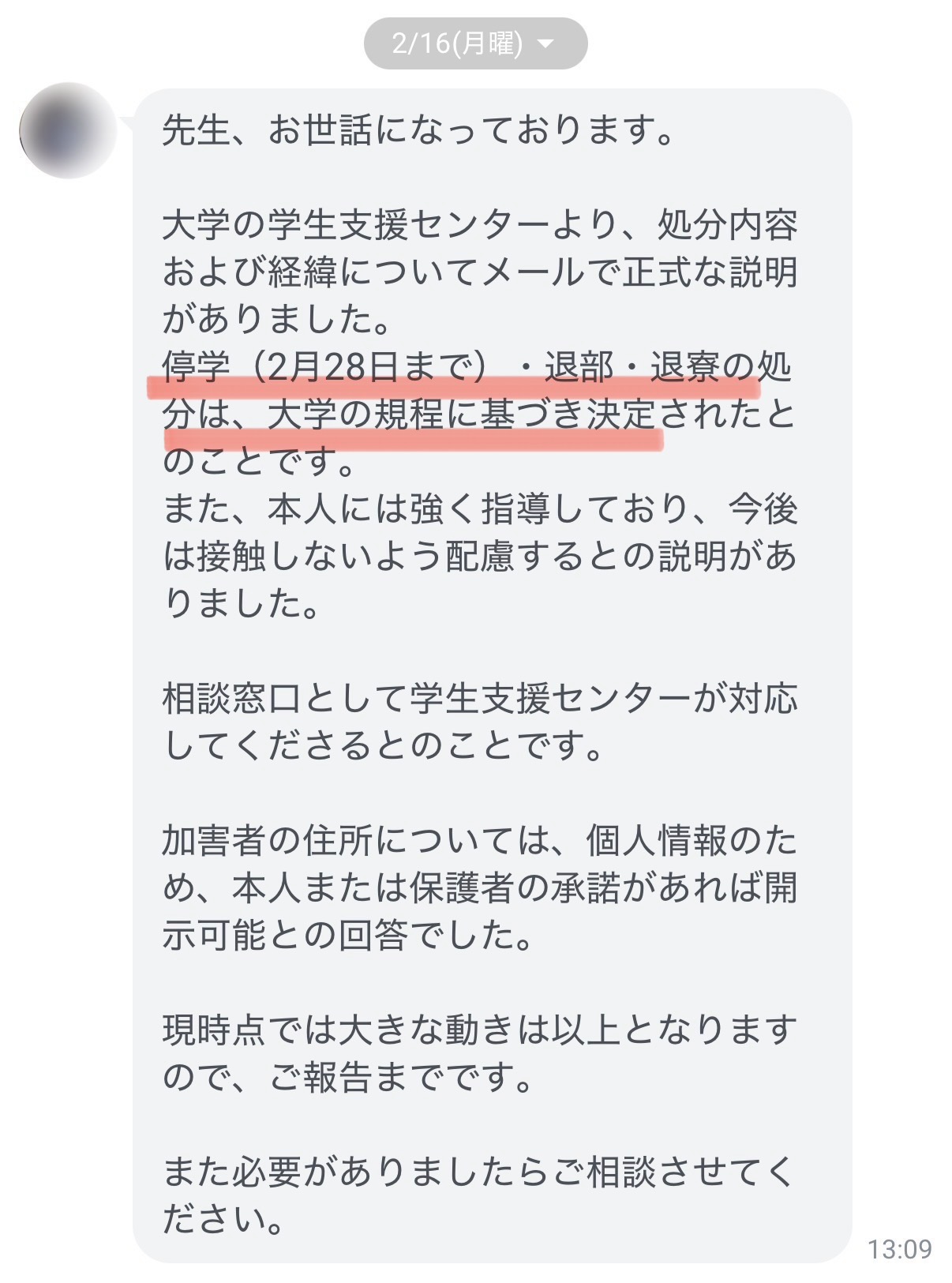Click the dropdown arrow beside 2/16(月曜)
Image resolution: width=952 pixels, height=1283 pixels.
click(x=545, y=43)
